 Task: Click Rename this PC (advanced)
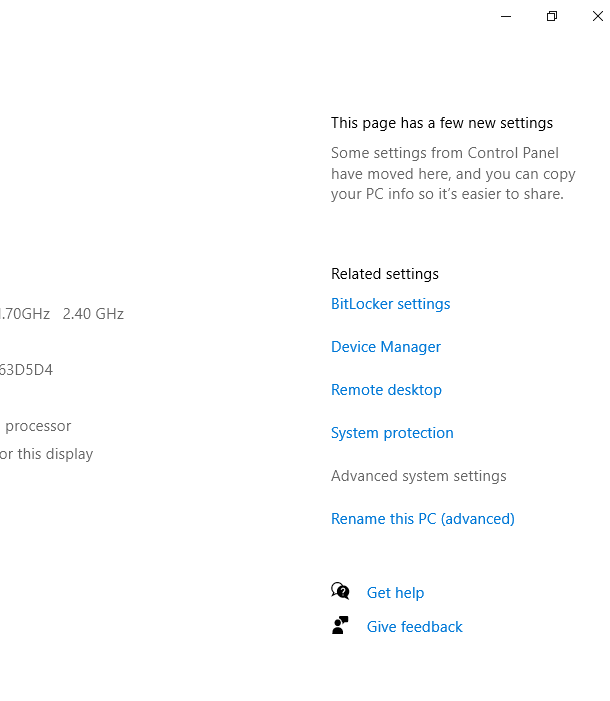[423, 519]
